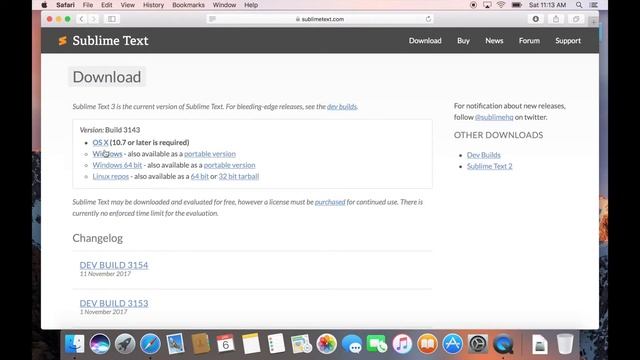Open the Forum nav link

(x=529, y=40)
